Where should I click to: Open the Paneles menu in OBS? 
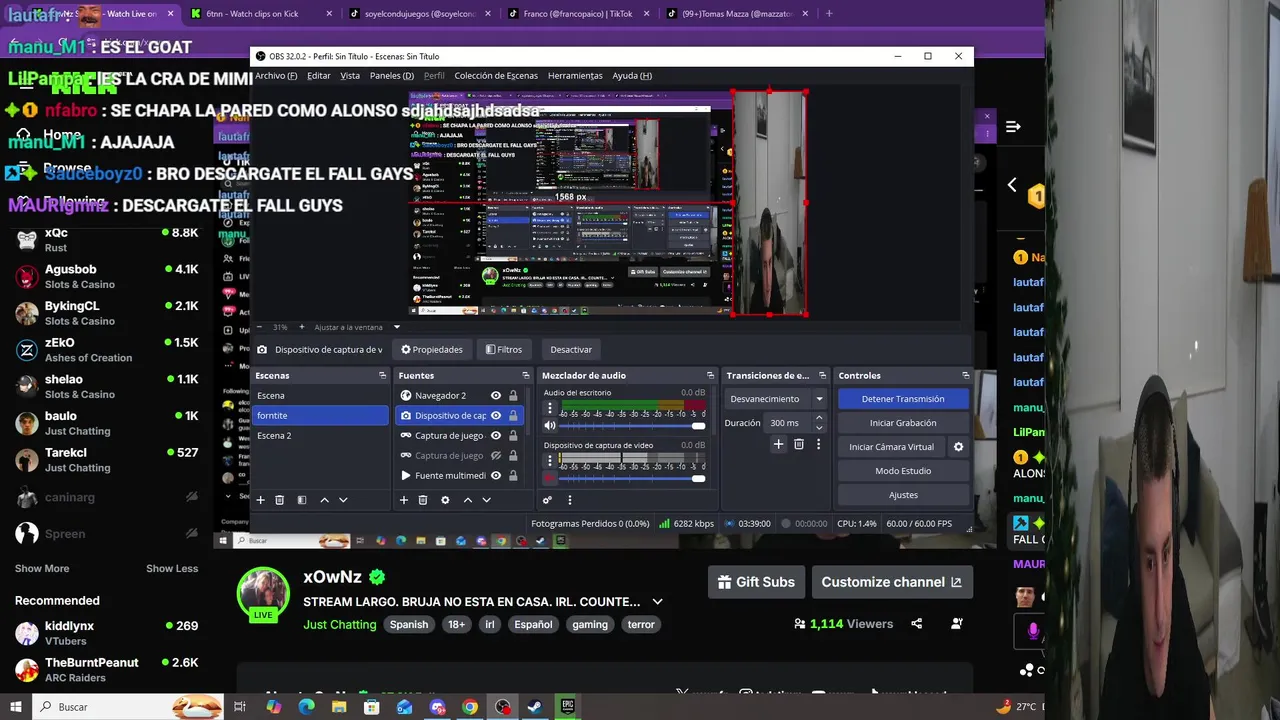(391, 75)
